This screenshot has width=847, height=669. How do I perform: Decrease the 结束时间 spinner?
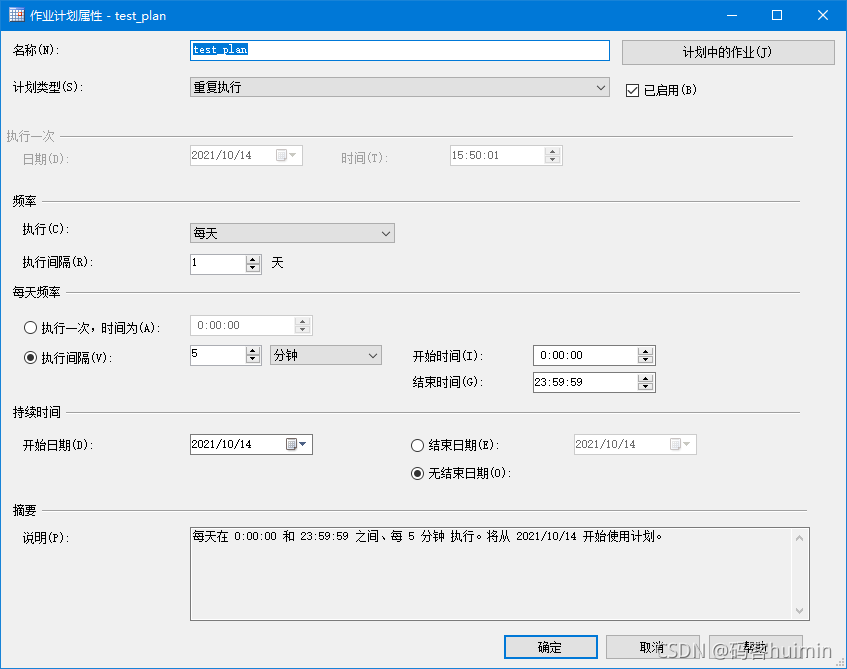point(646,387)
